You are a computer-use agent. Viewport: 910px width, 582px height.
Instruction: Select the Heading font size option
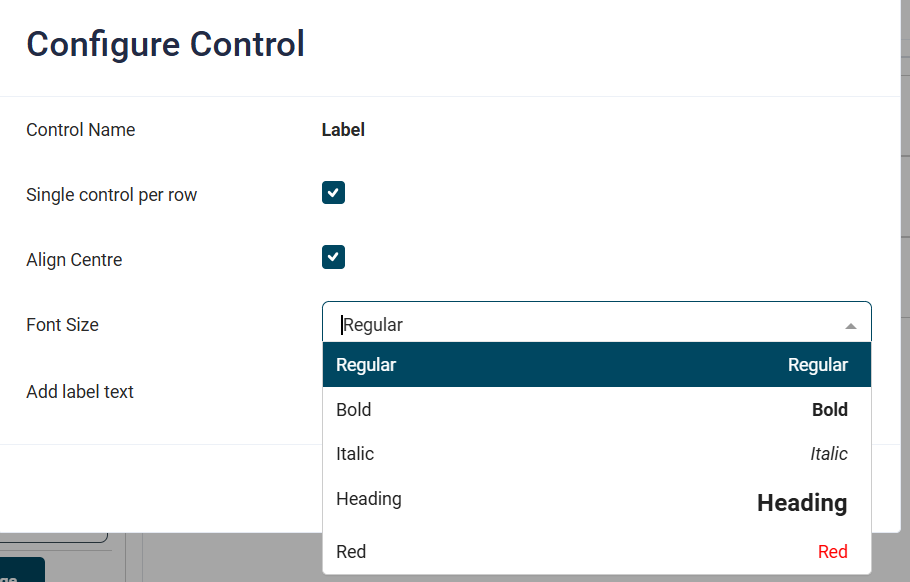pyautogui.click(x=369, y=499)
